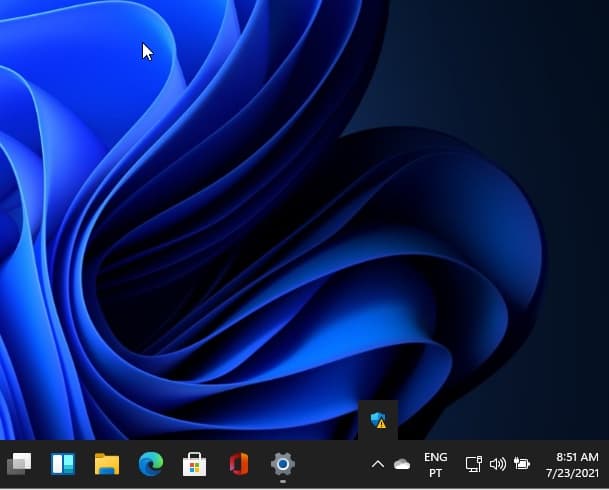Switch to the Settings gear app
The height and width of the screenshot is (490, 609).
283,464
